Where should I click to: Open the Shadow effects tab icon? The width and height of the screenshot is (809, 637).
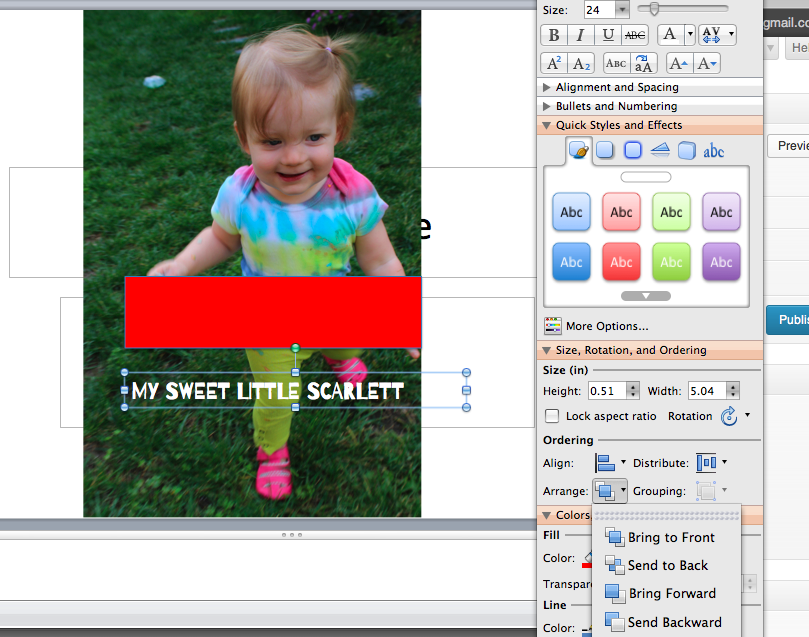point(605,151)
